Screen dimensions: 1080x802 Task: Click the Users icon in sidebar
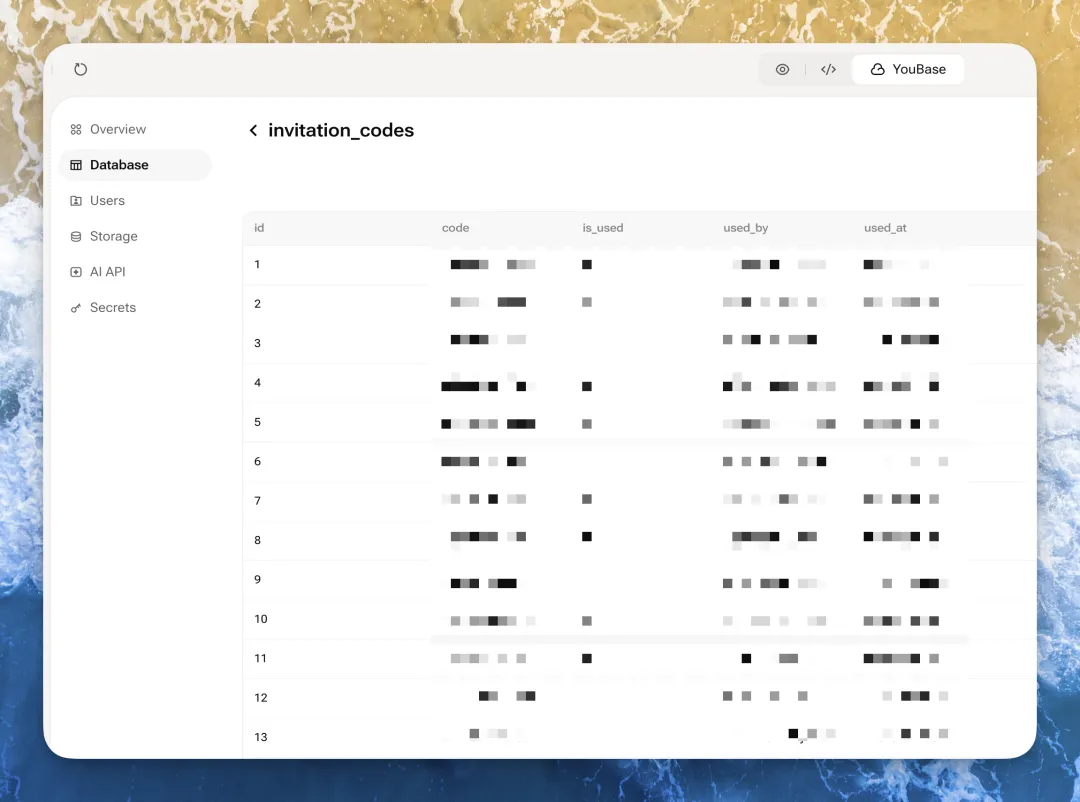tap(76, 201)
